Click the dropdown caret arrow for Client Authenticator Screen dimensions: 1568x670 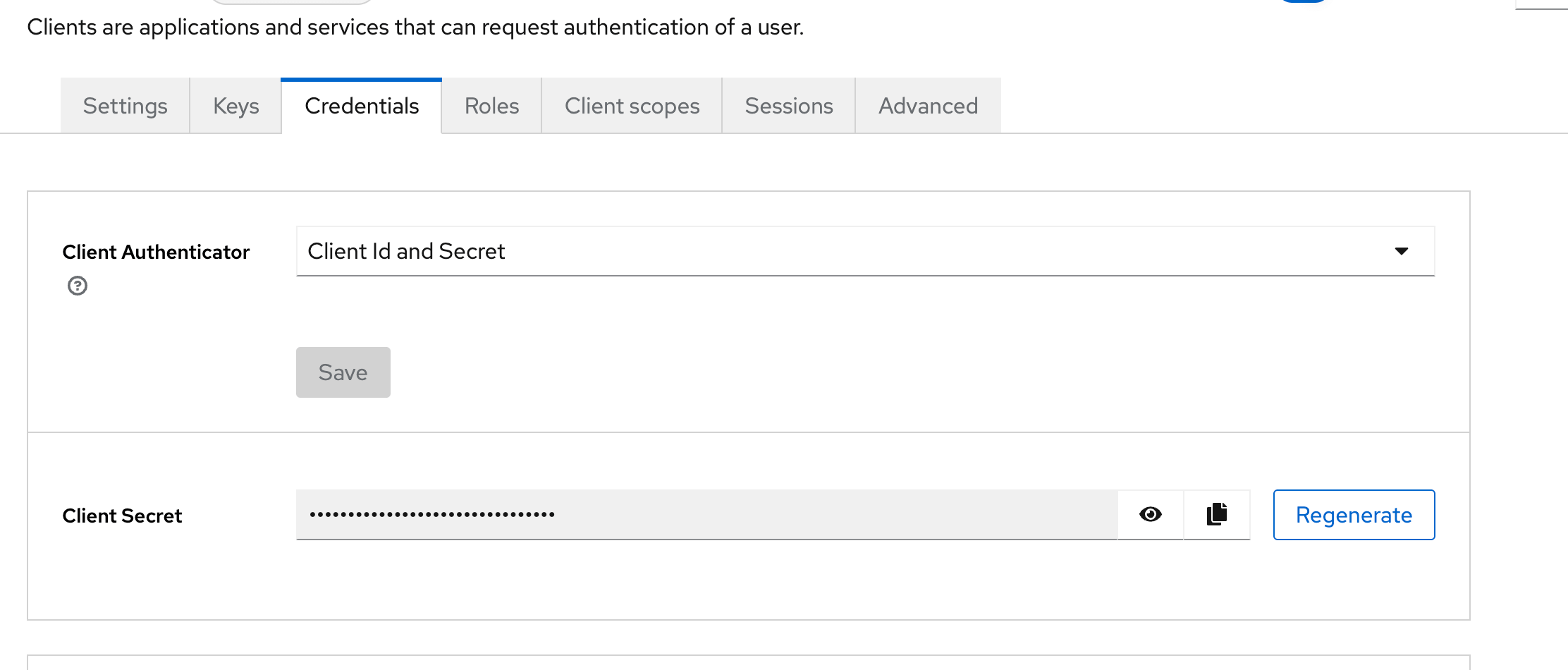1401,251
